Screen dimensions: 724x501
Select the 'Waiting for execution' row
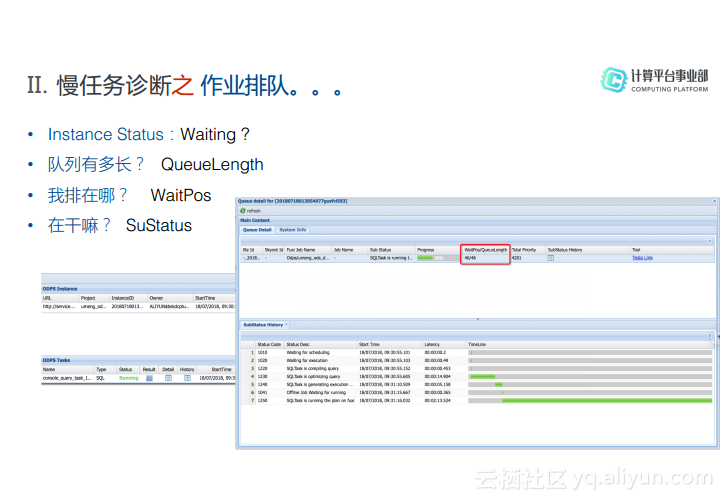point(477,360)
